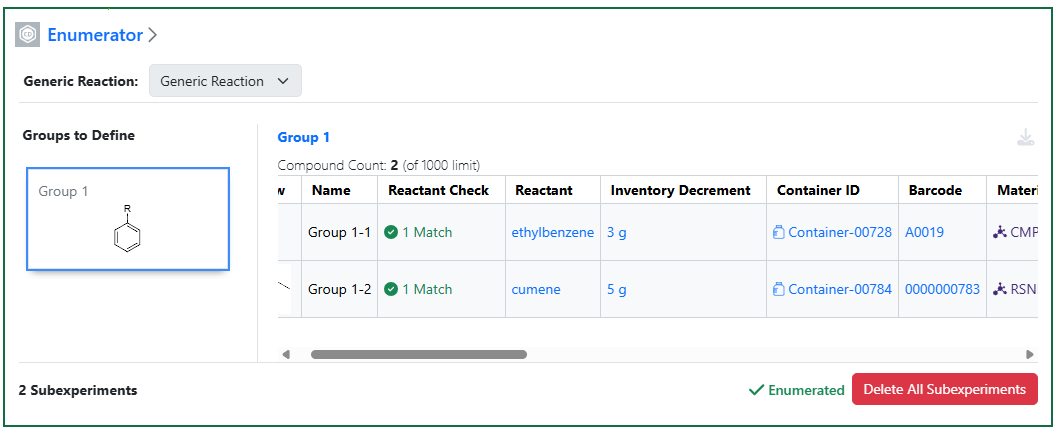This screenshot has width=1057, height=434.
Task: Click container icon beside Container-00784
Action: coord(778,290)
